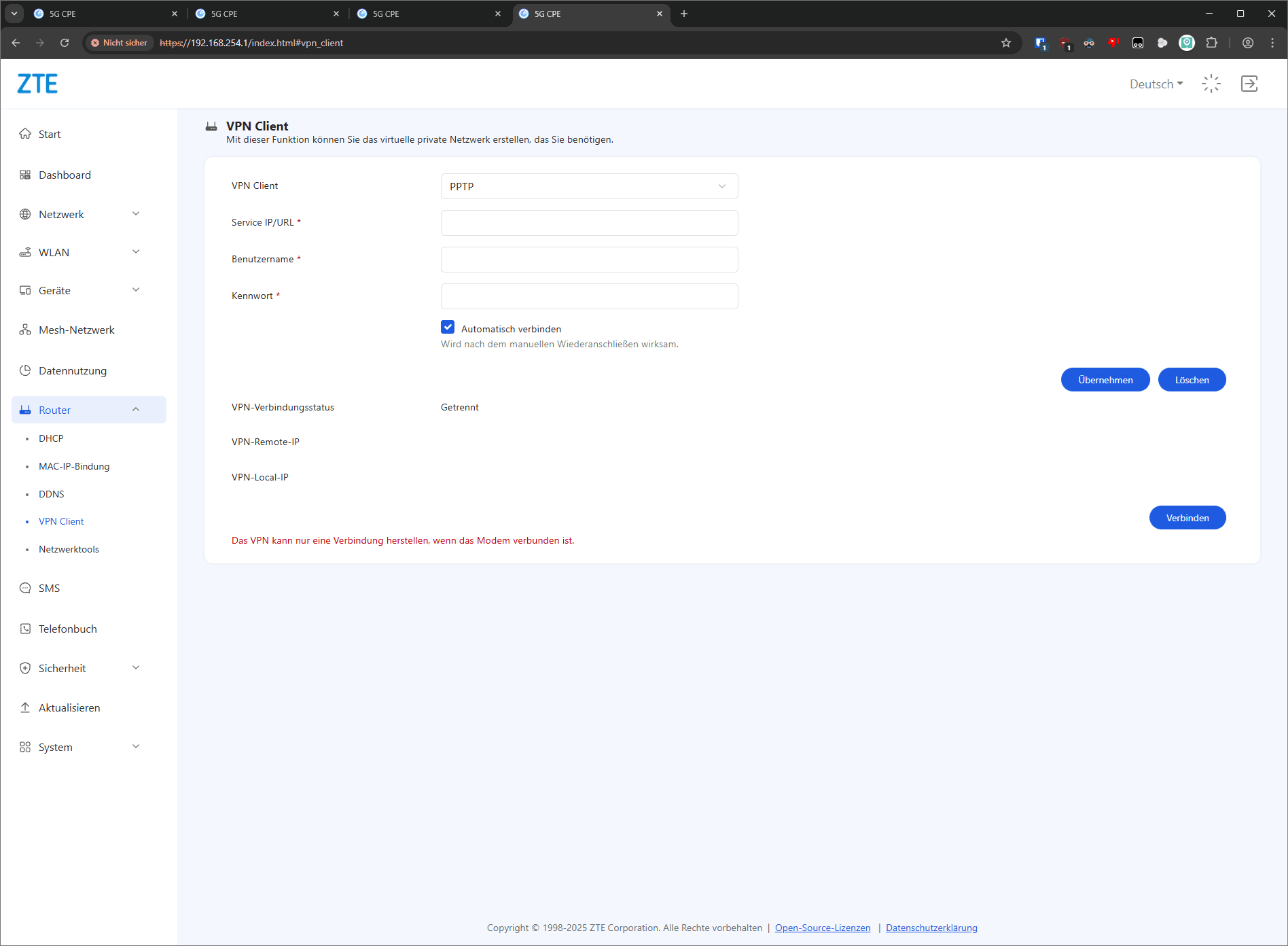
Task: Expand the Sicherheit menu chevron
Action: coord(136,668)
